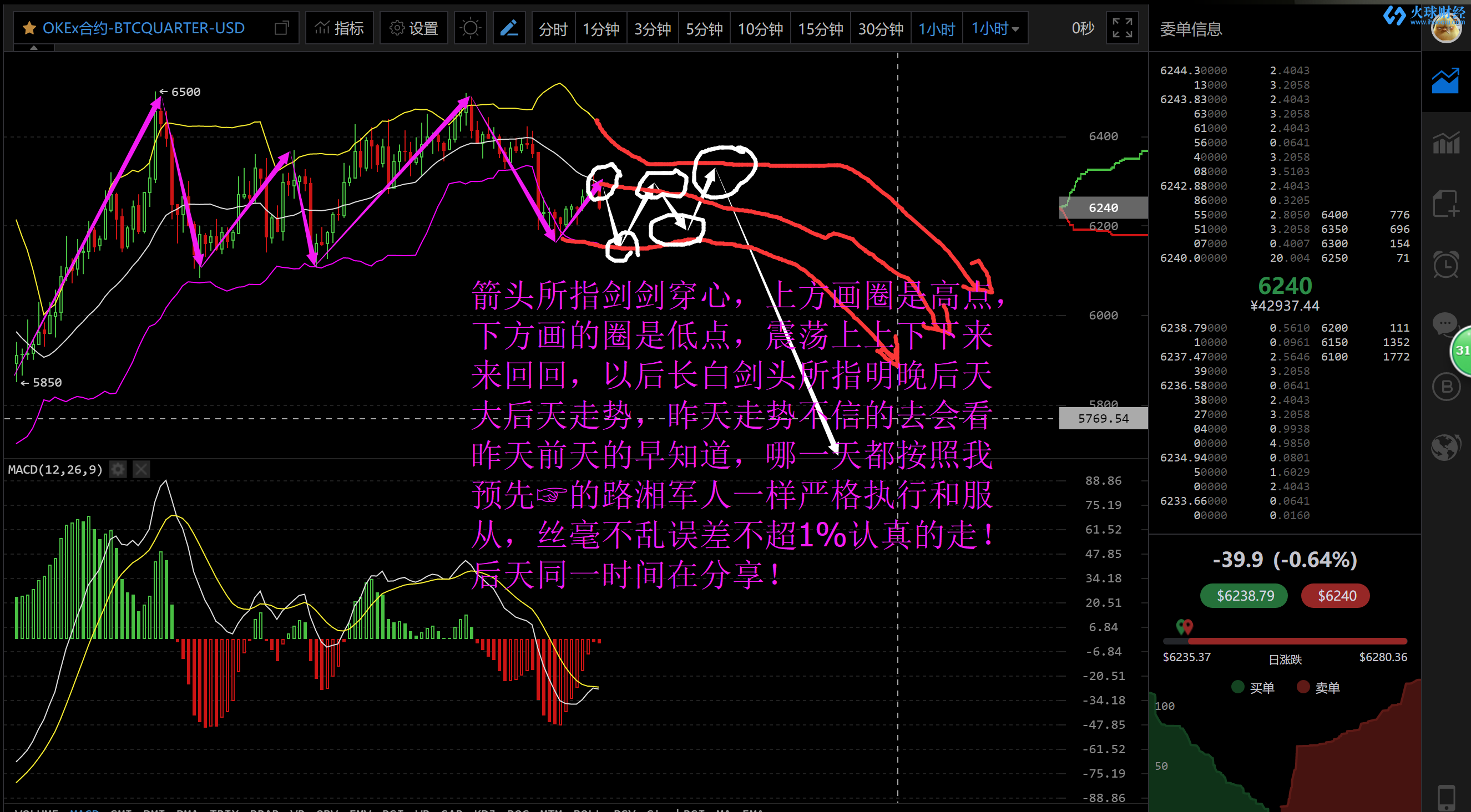The image size is (1471, 812).
Task: Select bid row 6238.79000
Action: [1235, 328]
